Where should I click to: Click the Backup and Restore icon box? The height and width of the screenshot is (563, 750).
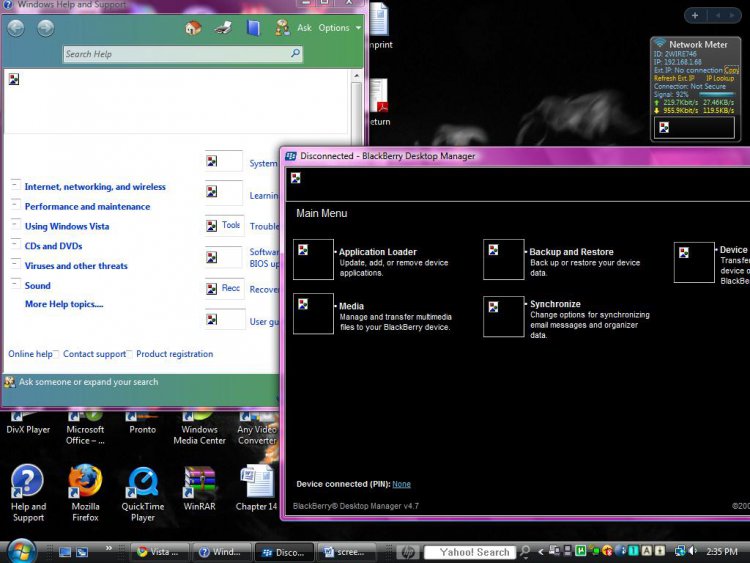tap(504, 259)
